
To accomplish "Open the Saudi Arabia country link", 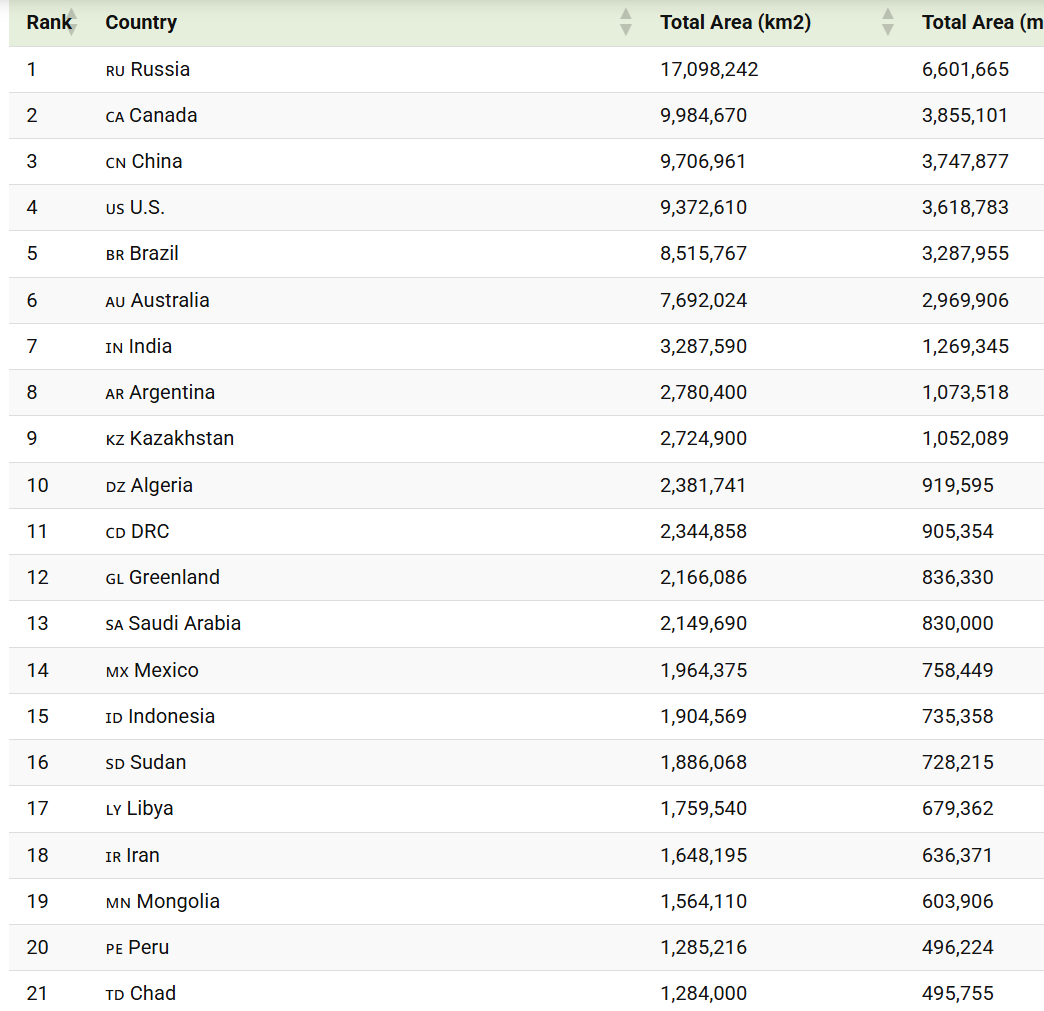I will pyautogui.click(x=185, y=623).
